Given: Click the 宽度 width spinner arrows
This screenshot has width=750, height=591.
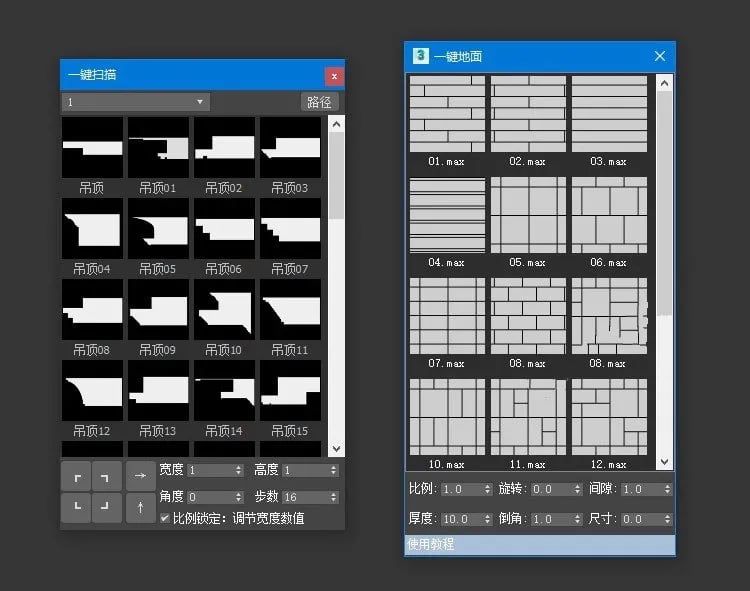Looking at the screenshot, I should 239,471.
